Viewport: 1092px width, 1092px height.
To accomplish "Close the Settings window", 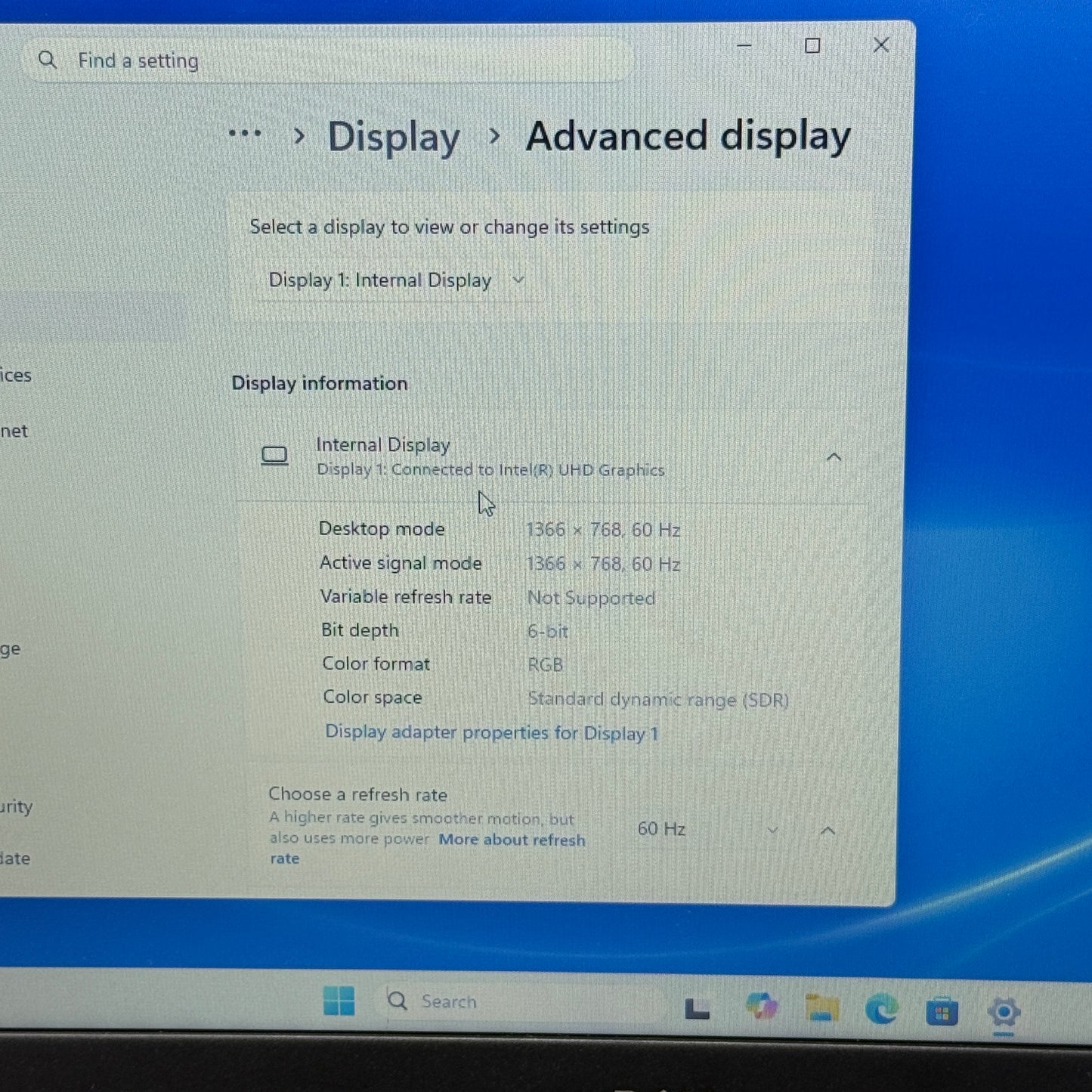I will tap(881, 45).
